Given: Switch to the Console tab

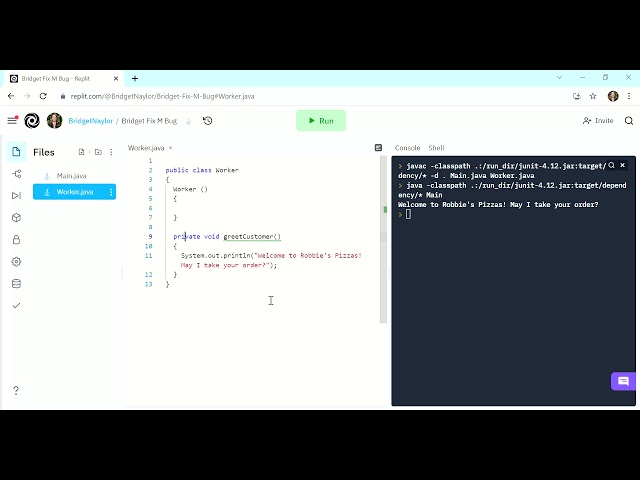Looking at the screenshot, I should pyautogui.click(x=407, y=148).
